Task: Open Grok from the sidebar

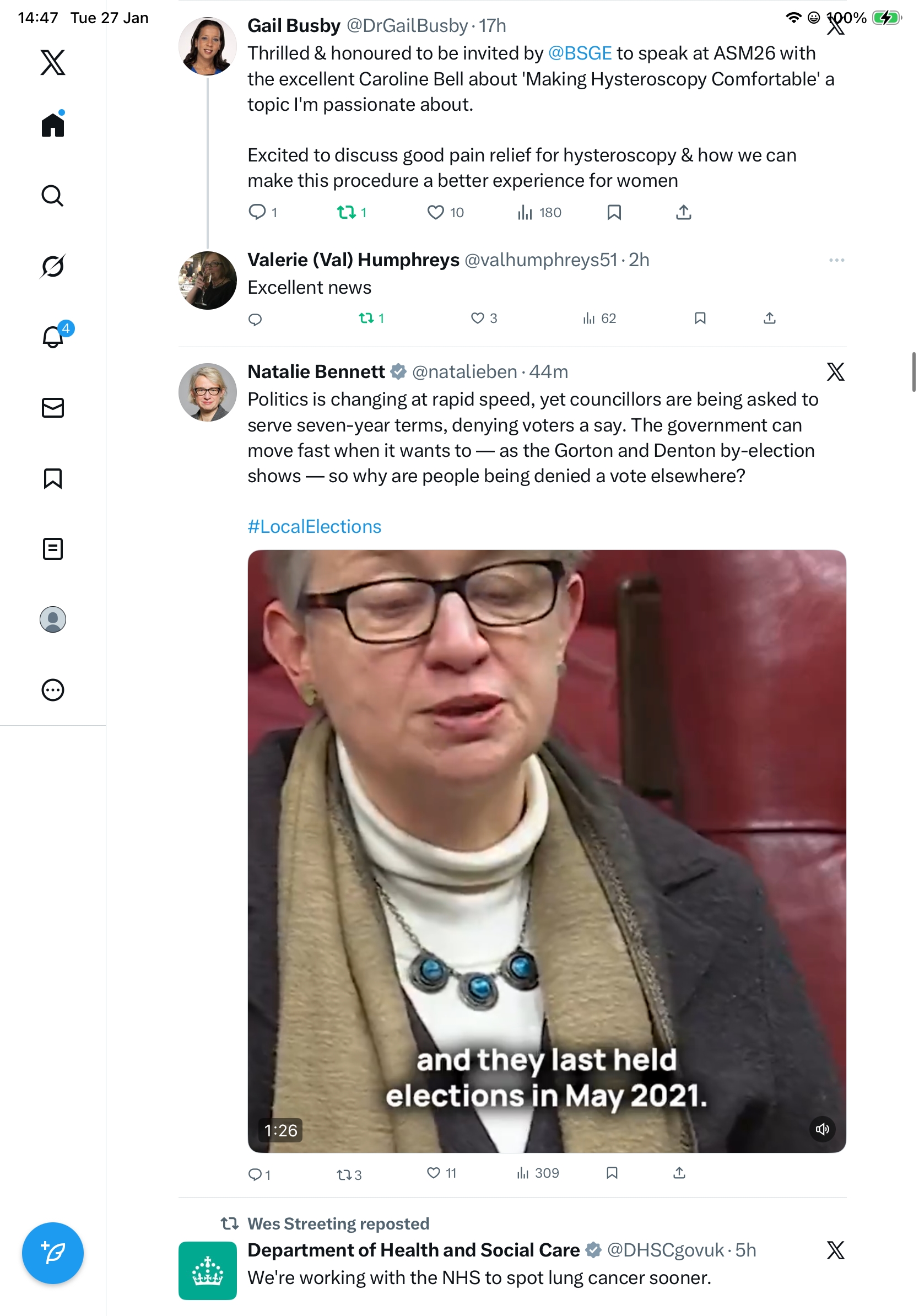Action: click(53, 266)
